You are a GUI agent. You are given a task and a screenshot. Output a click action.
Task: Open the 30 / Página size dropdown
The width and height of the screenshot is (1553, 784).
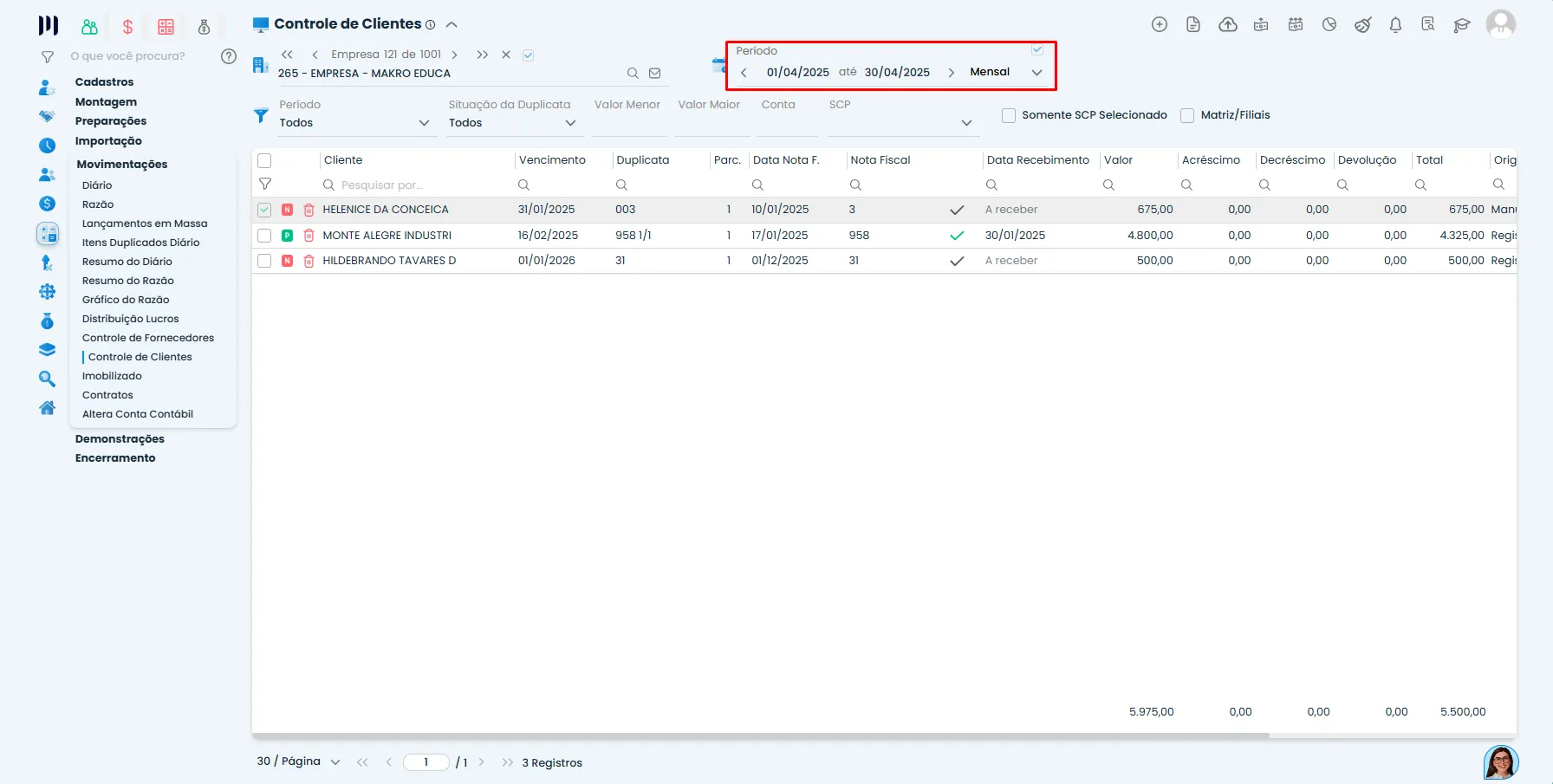tap(298, 761)
